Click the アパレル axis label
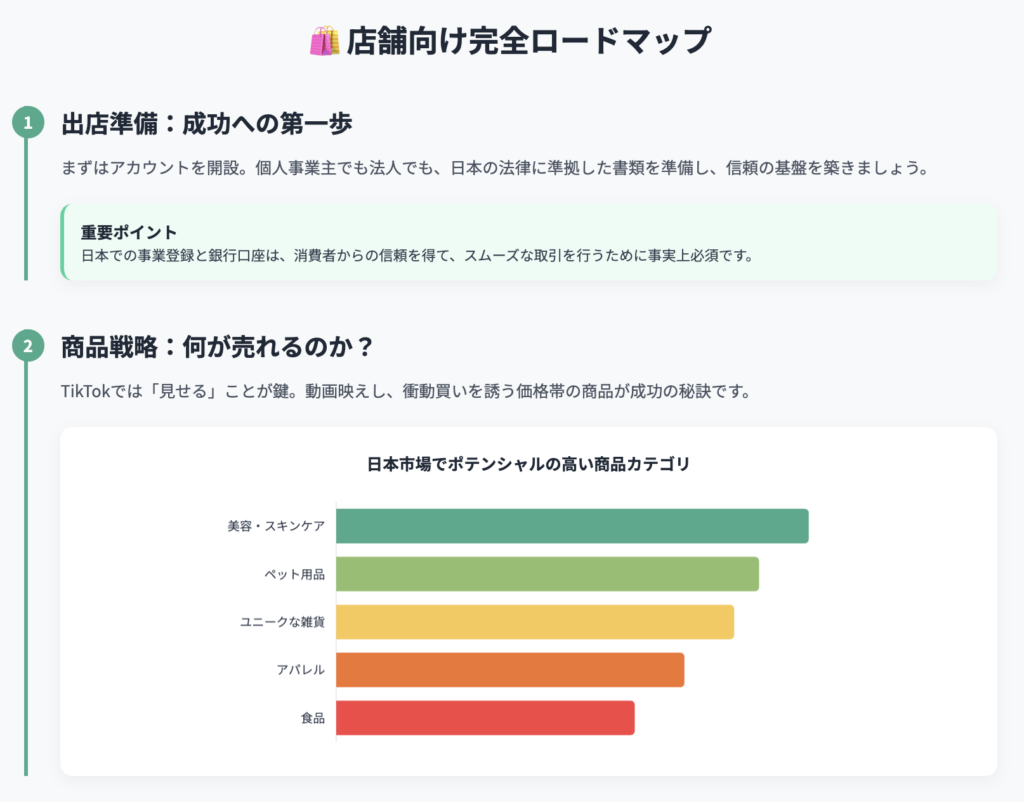This screenshot has width=1024, height=802. click(x=301, y=670)
